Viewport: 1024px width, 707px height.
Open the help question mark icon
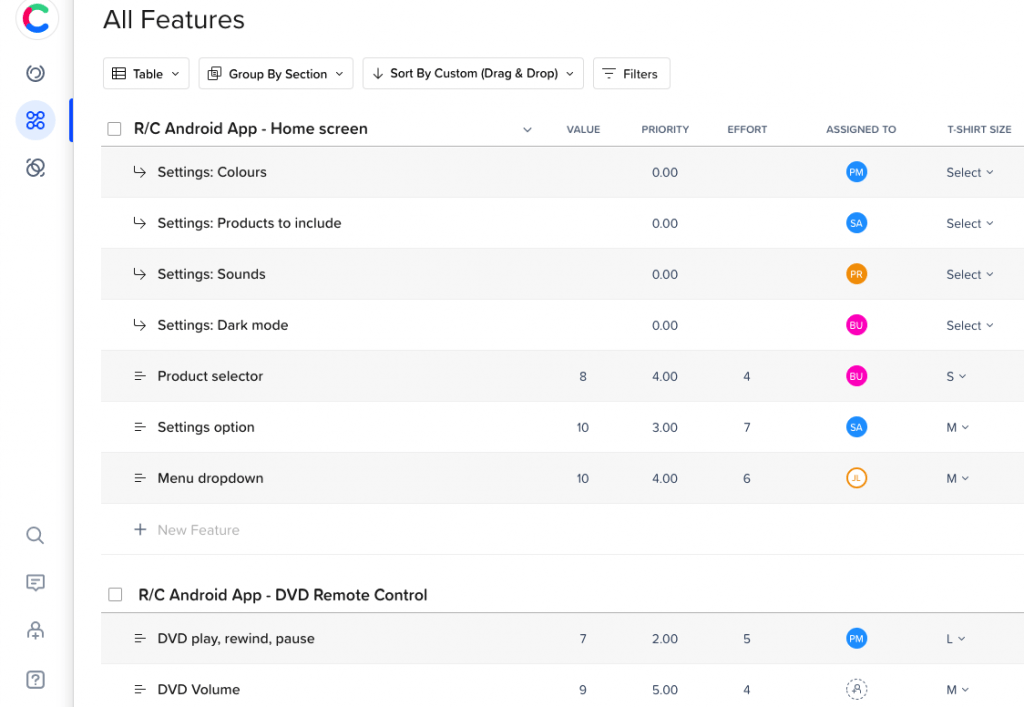35,680
